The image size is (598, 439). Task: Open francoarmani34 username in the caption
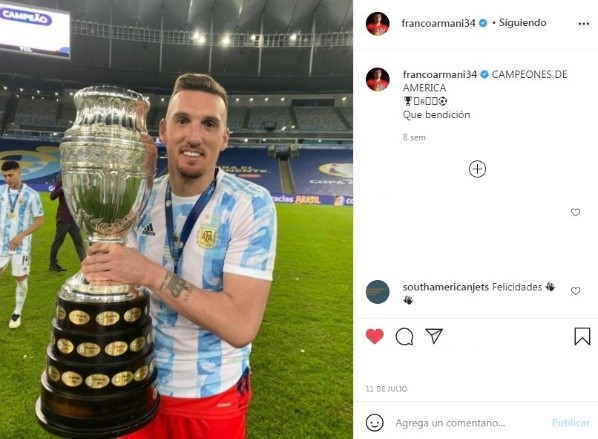tap(440, 74)
